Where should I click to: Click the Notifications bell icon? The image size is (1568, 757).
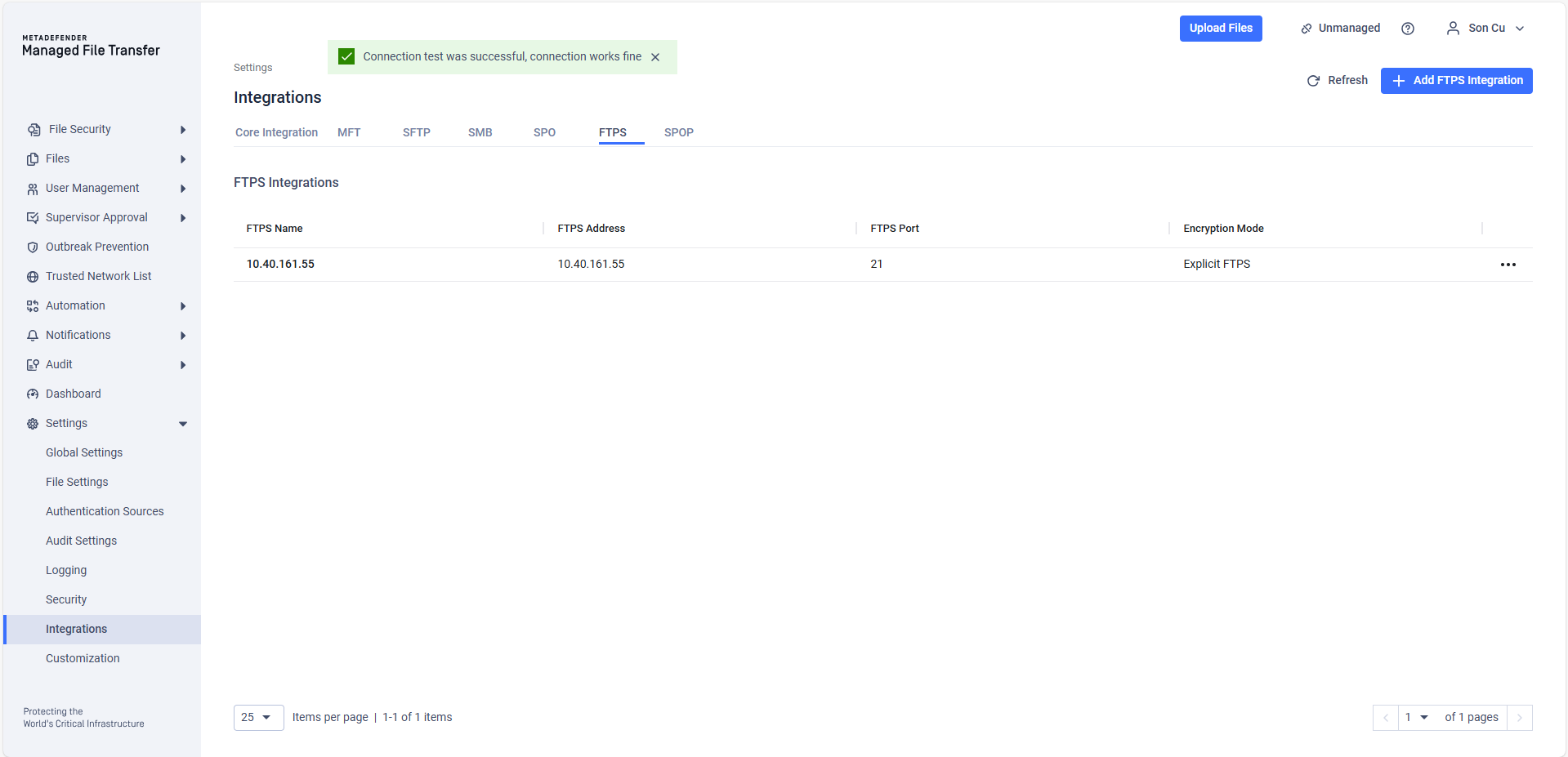[x=33, y=336]
